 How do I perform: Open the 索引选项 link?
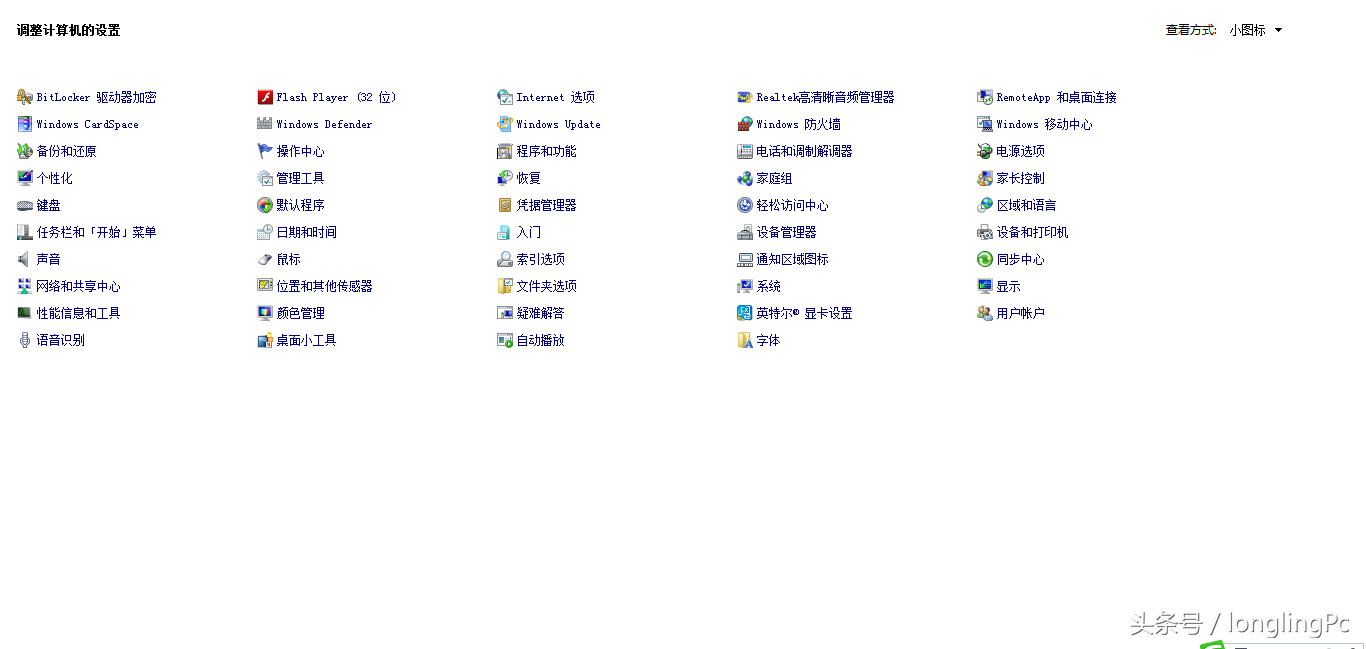(x=540, y=259)
